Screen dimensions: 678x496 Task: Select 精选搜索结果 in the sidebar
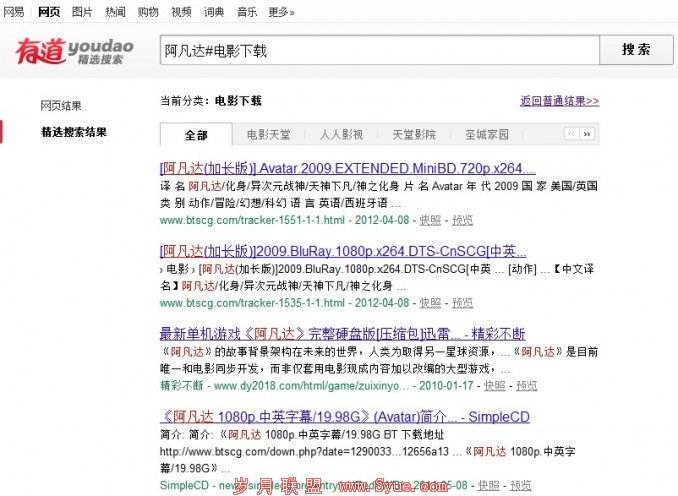[74, 132]
